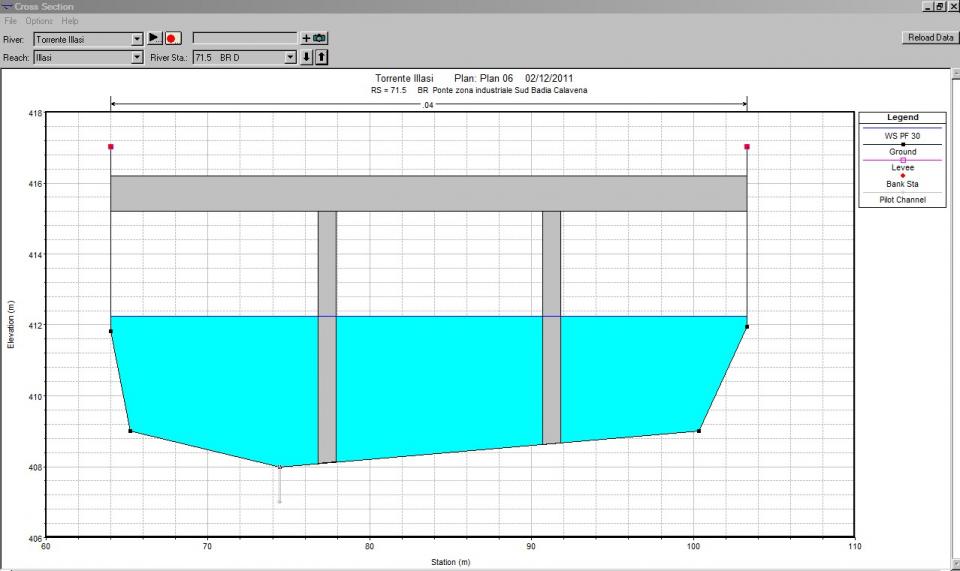Viewport: 960px width, 571px height.
Task: Click the Cross Section window title icon
Action: point(7,7)
